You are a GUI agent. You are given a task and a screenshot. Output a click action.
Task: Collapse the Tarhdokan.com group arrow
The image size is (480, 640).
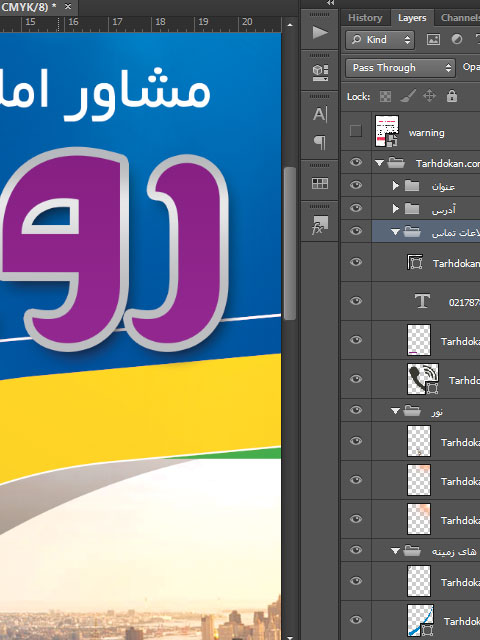click(x=379, y=163)
